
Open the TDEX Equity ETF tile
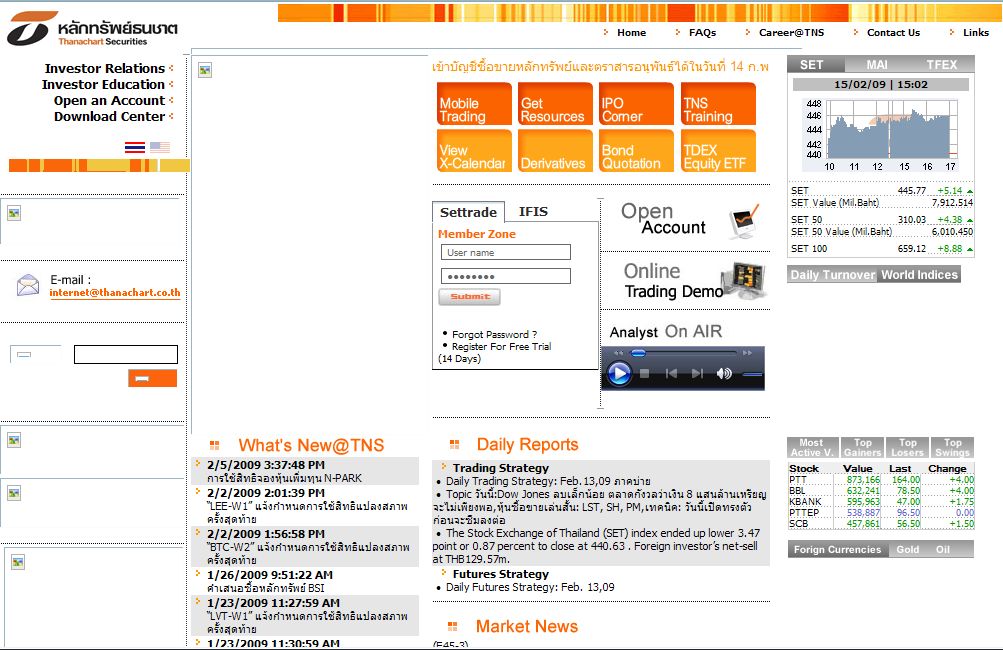pyautogui.click(x=718, y=151)
